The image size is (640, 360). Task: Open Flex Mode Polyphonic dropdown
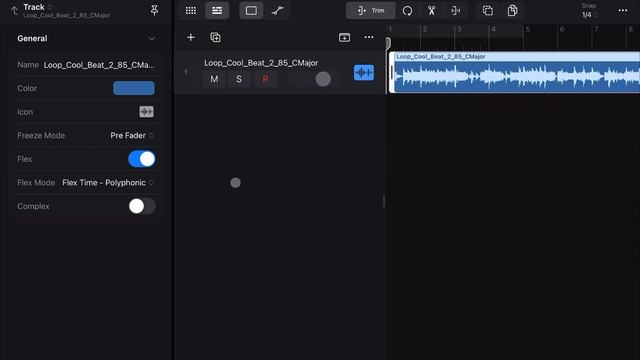click(x=108, y=183)
